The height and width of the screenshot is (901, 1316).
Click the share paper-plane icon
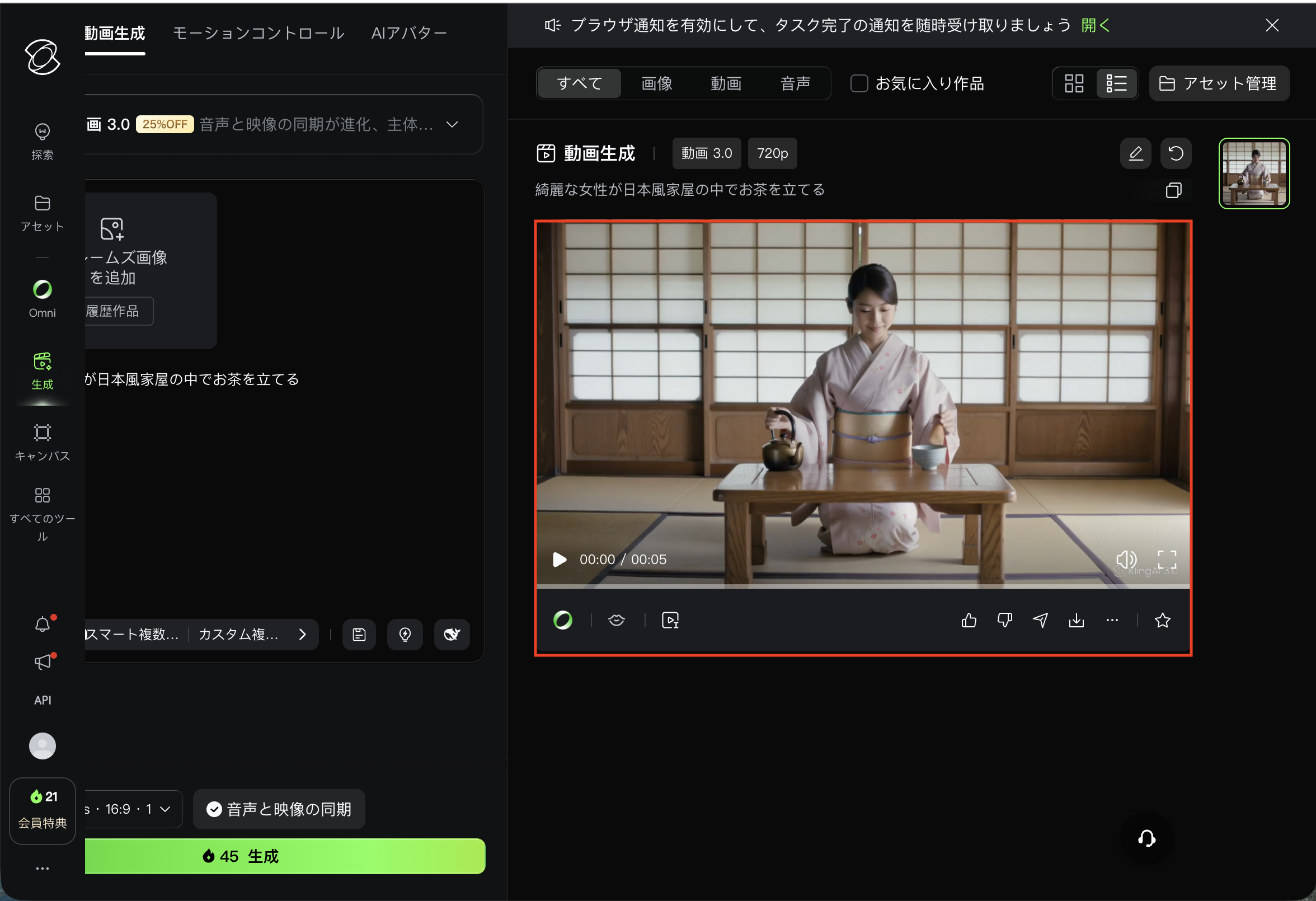tap(1040, 621)
